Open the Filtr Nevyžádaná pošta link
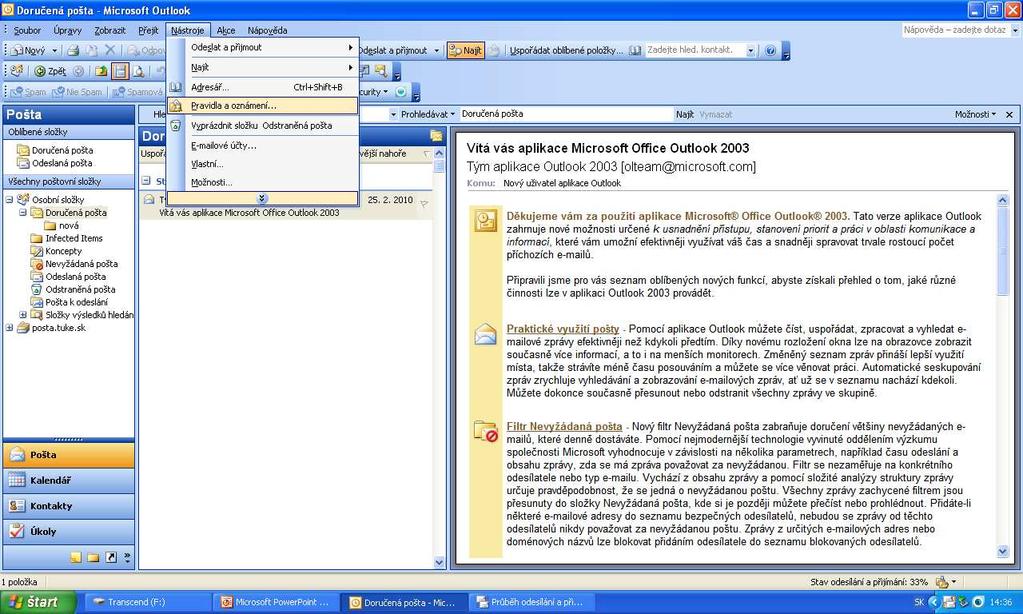Screen dimensions: 1023x614 [564, 426]
